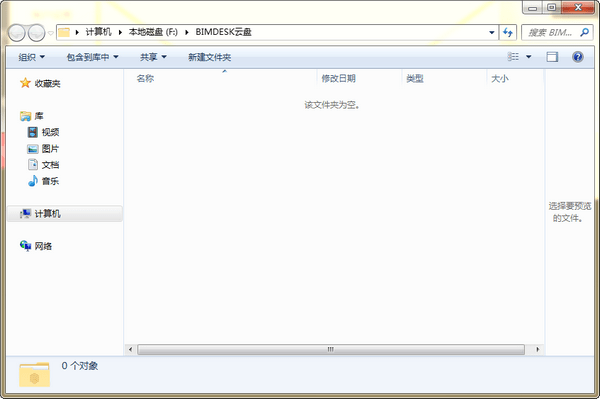Image resolution: width=600 pixels, height=399 pixels.
Task: Click the magnifier search icon
Action: pyautogui.click(x=584, y=33)
